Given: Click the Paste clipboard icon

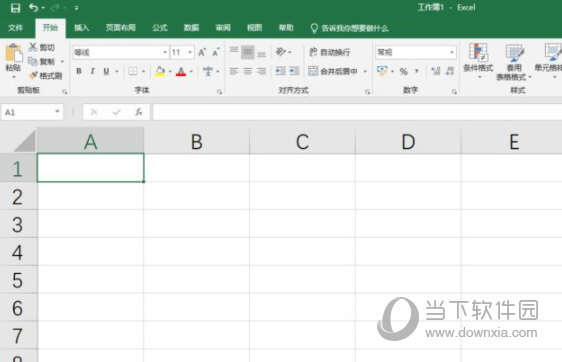Looking at the screenshot, I should (14, 54).
